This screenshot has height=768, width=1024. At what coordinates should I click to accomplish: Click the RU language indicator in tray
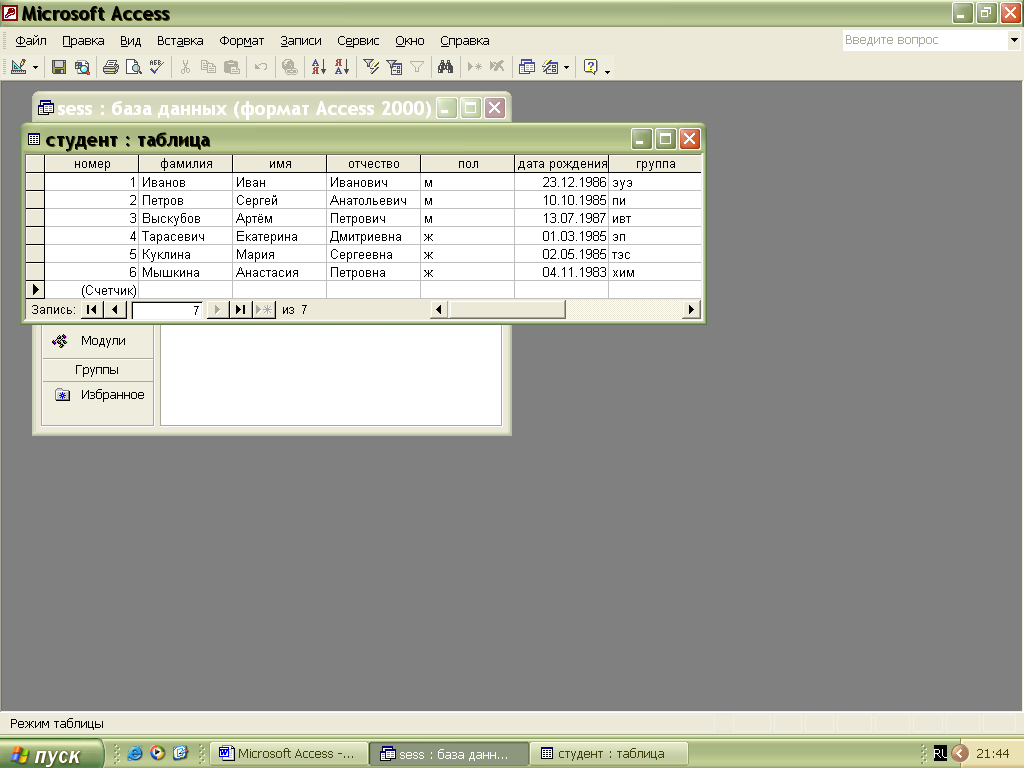tap(940, 754)
